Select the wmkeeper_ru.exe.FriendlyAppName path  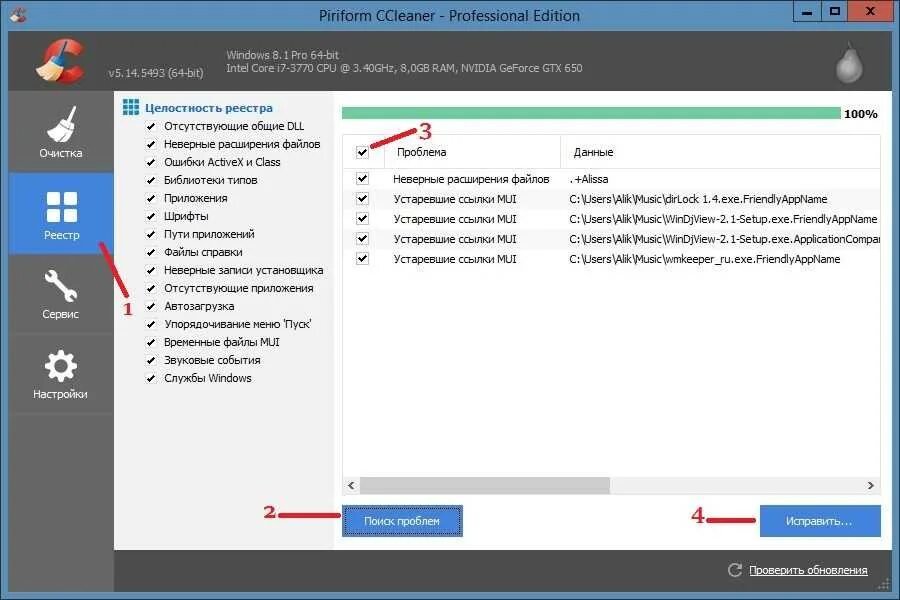(704, 259)
